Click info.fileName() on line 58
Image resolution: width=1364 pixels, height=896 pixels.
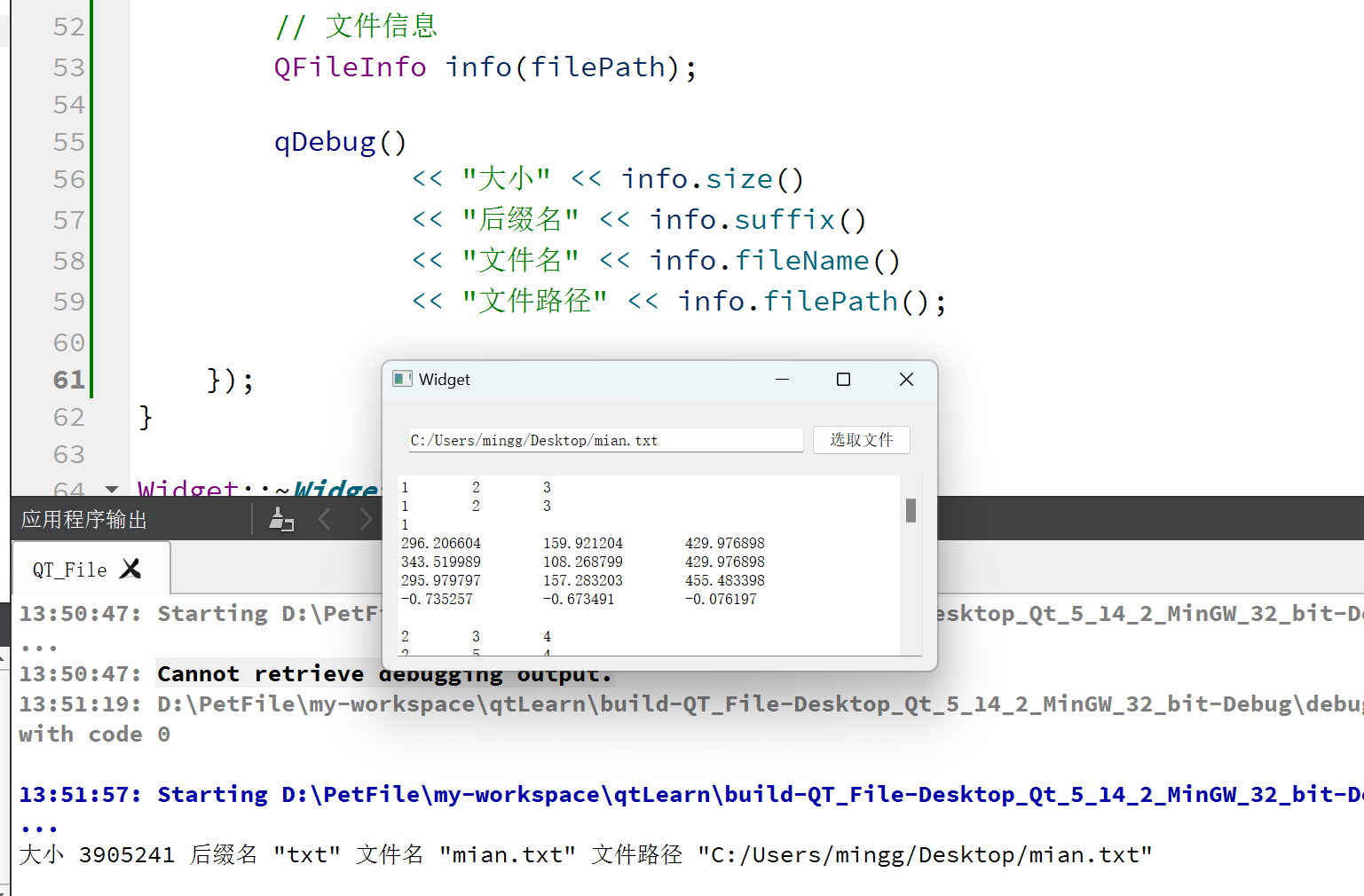click(774, 261)
